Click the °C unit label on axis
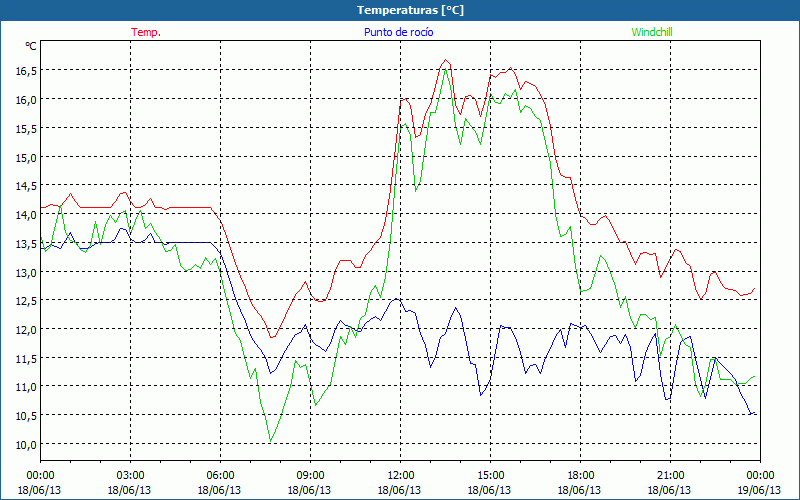 [31, 46]
